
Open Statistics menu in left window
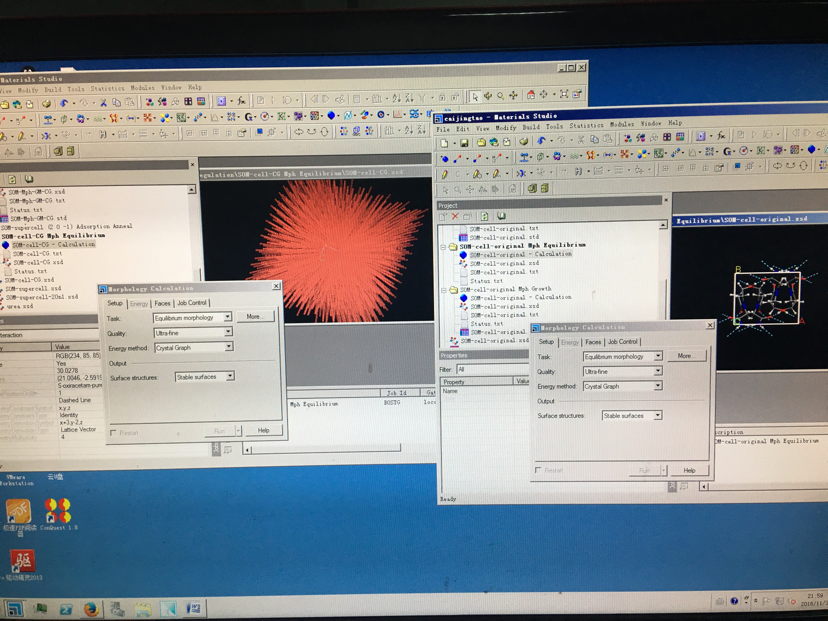coord(107,88)
